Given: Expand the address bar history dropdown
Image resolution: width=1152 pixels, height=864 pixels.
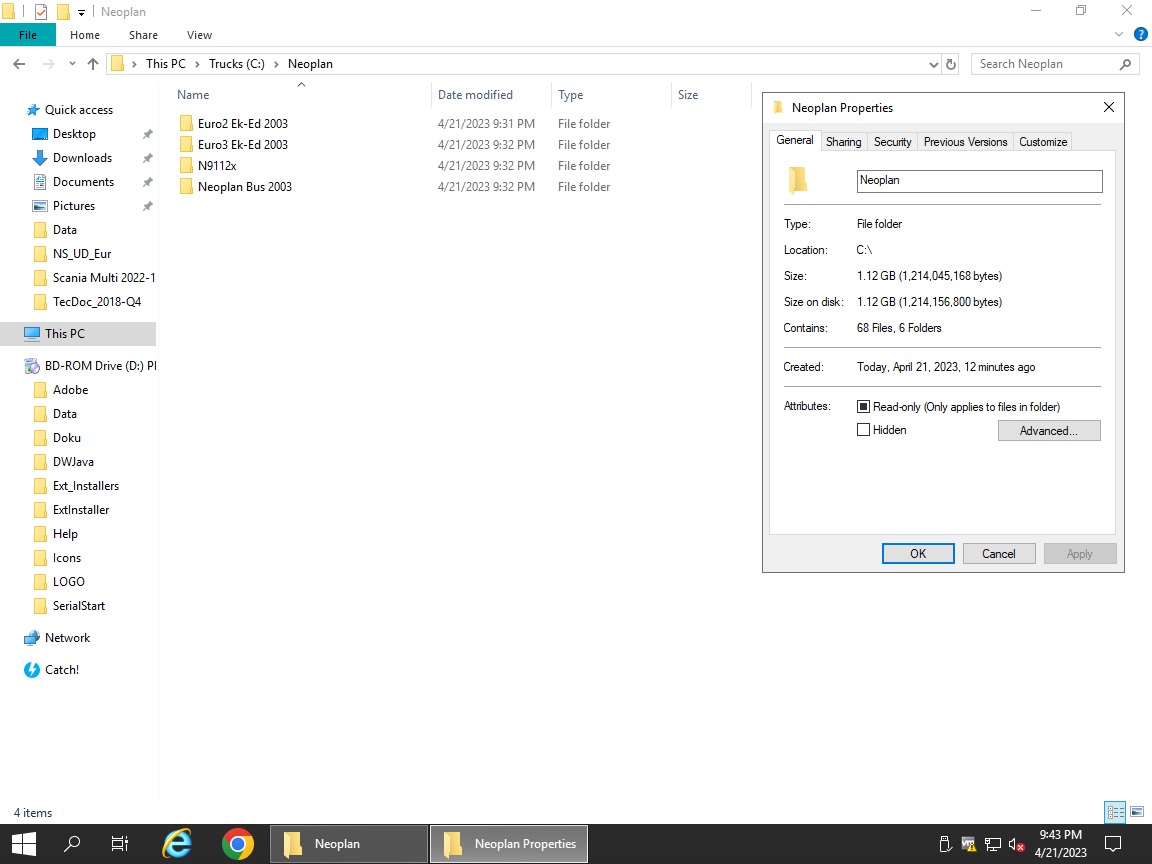Looking at the screenshot, I should point(933,64).
